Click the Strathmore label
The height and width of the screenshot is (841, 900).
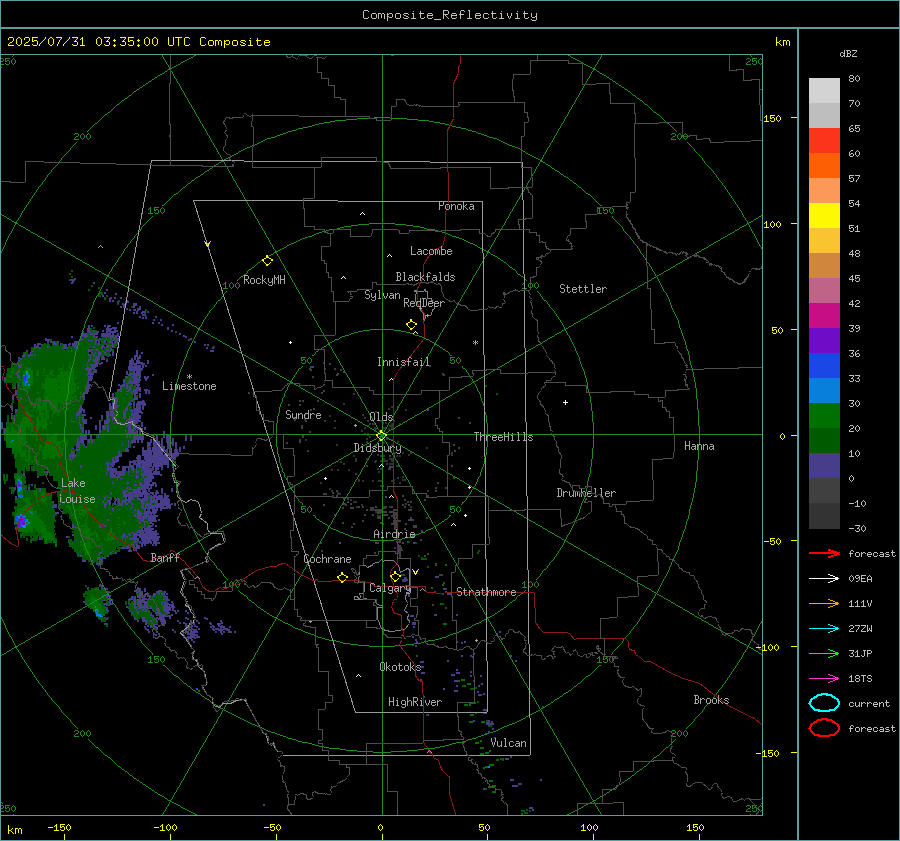point(486,592)
